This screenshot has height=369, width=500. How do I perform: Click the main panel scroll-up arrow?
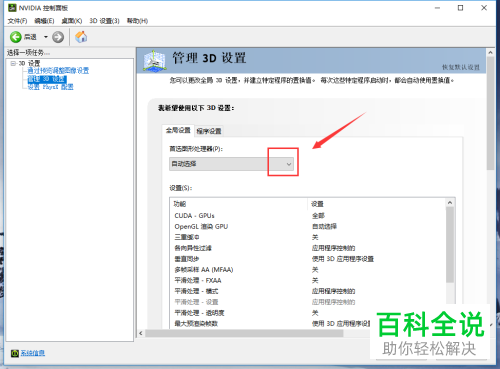[x=490, y=53]
